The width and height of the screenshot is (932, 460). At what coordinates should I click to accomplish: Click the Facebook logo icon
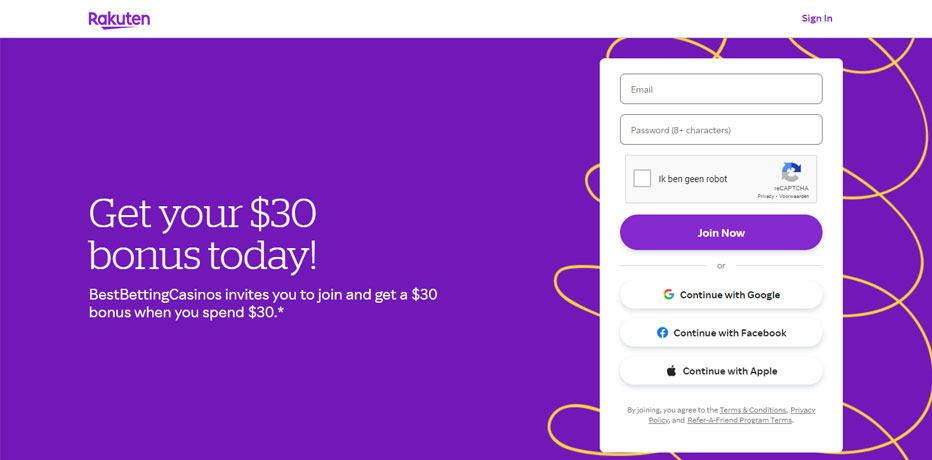[662, 333]
